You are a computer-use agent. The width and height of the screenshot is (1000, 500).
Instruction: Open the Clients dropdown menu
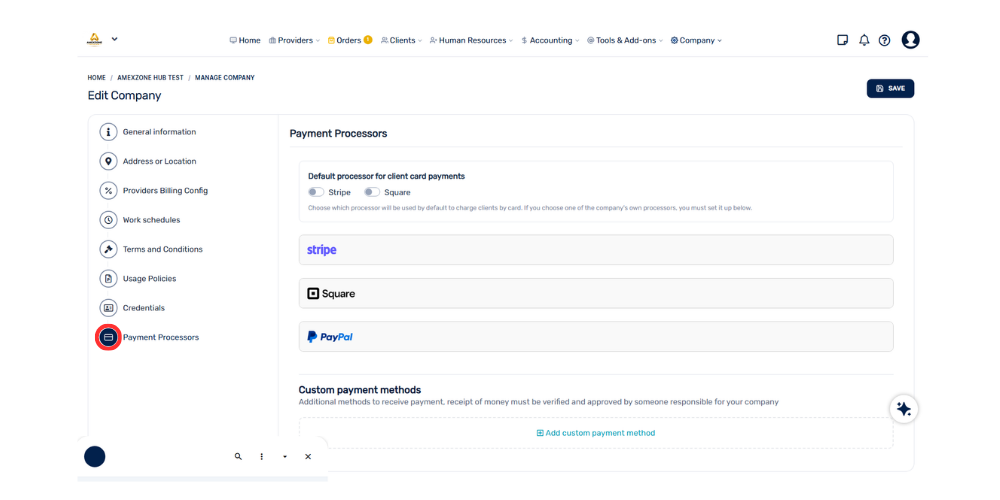[x=402, y=40]
